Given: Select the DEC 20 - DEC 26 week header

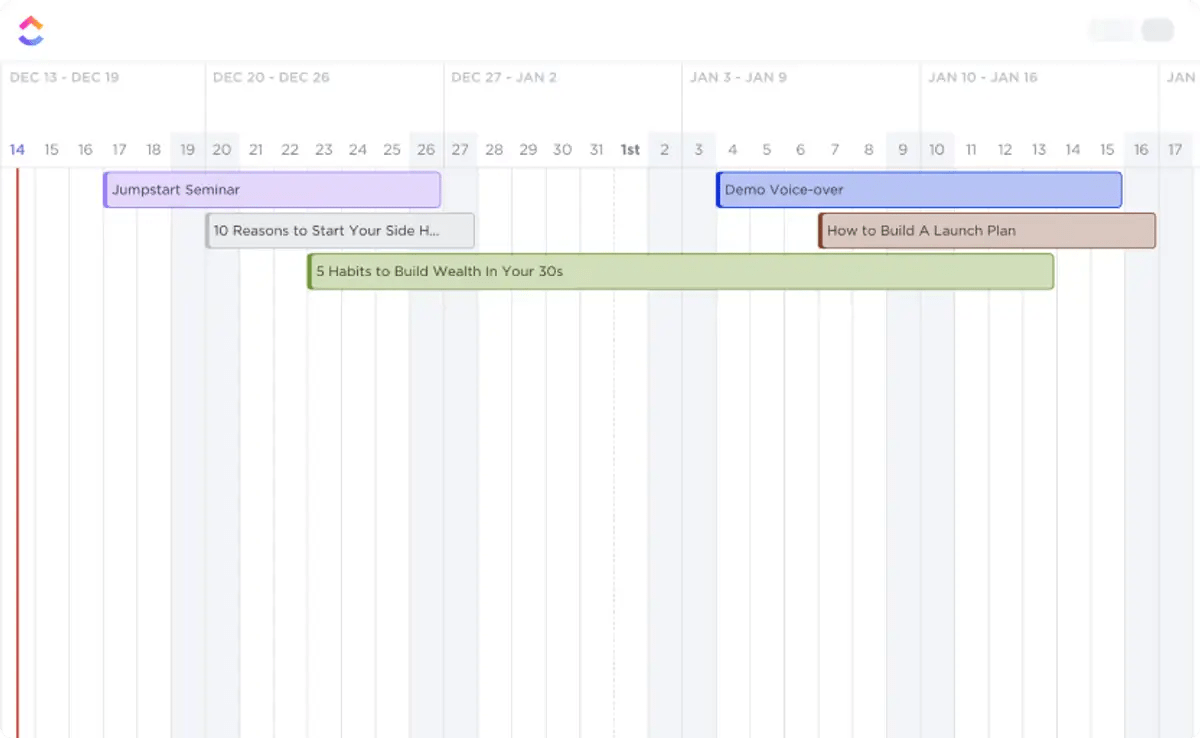Looking at the screenshot, I should [x=272, y=77].
